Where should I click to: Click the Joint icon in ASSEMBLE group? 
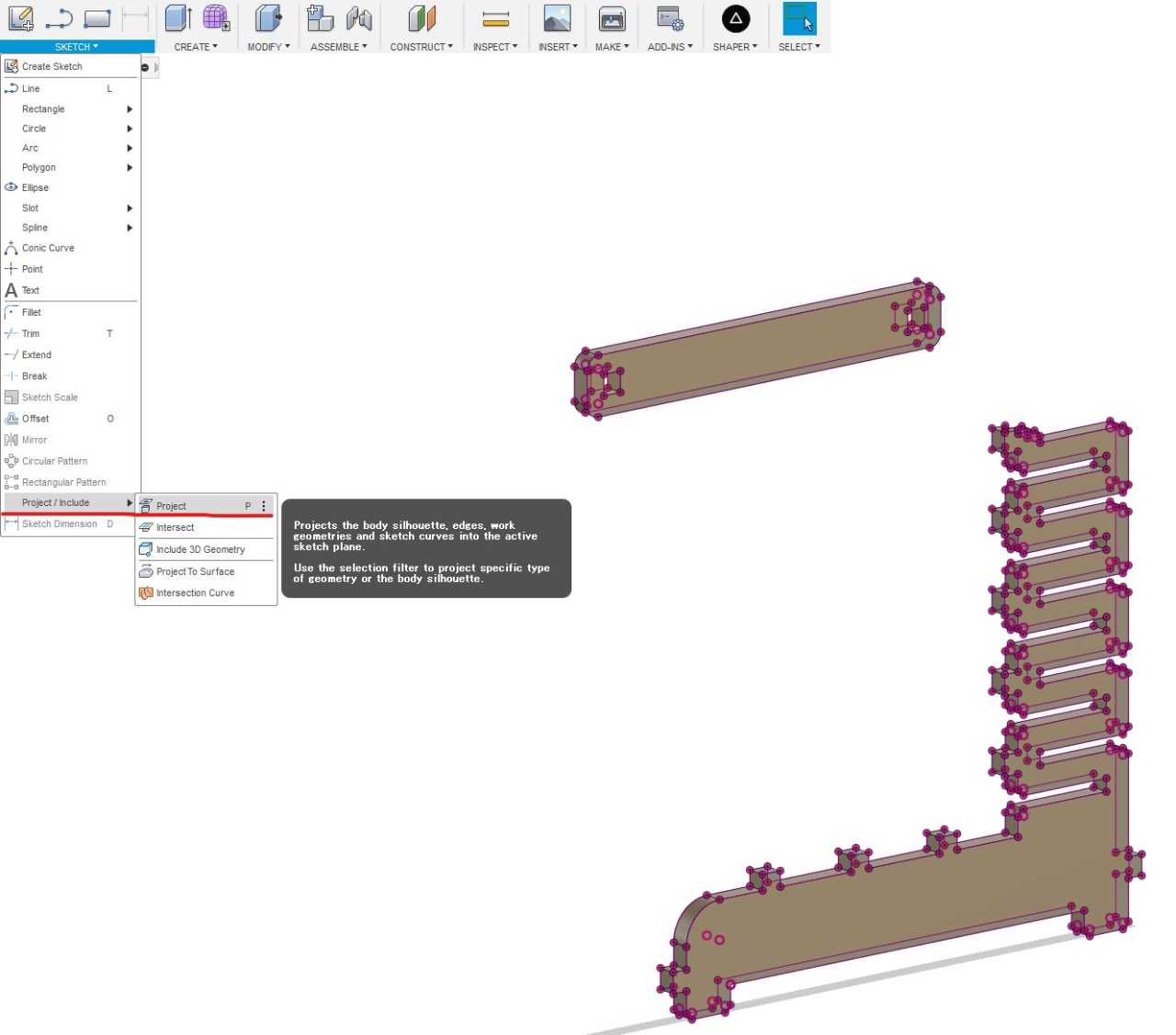pyautogui.click(x=358, y=18)
